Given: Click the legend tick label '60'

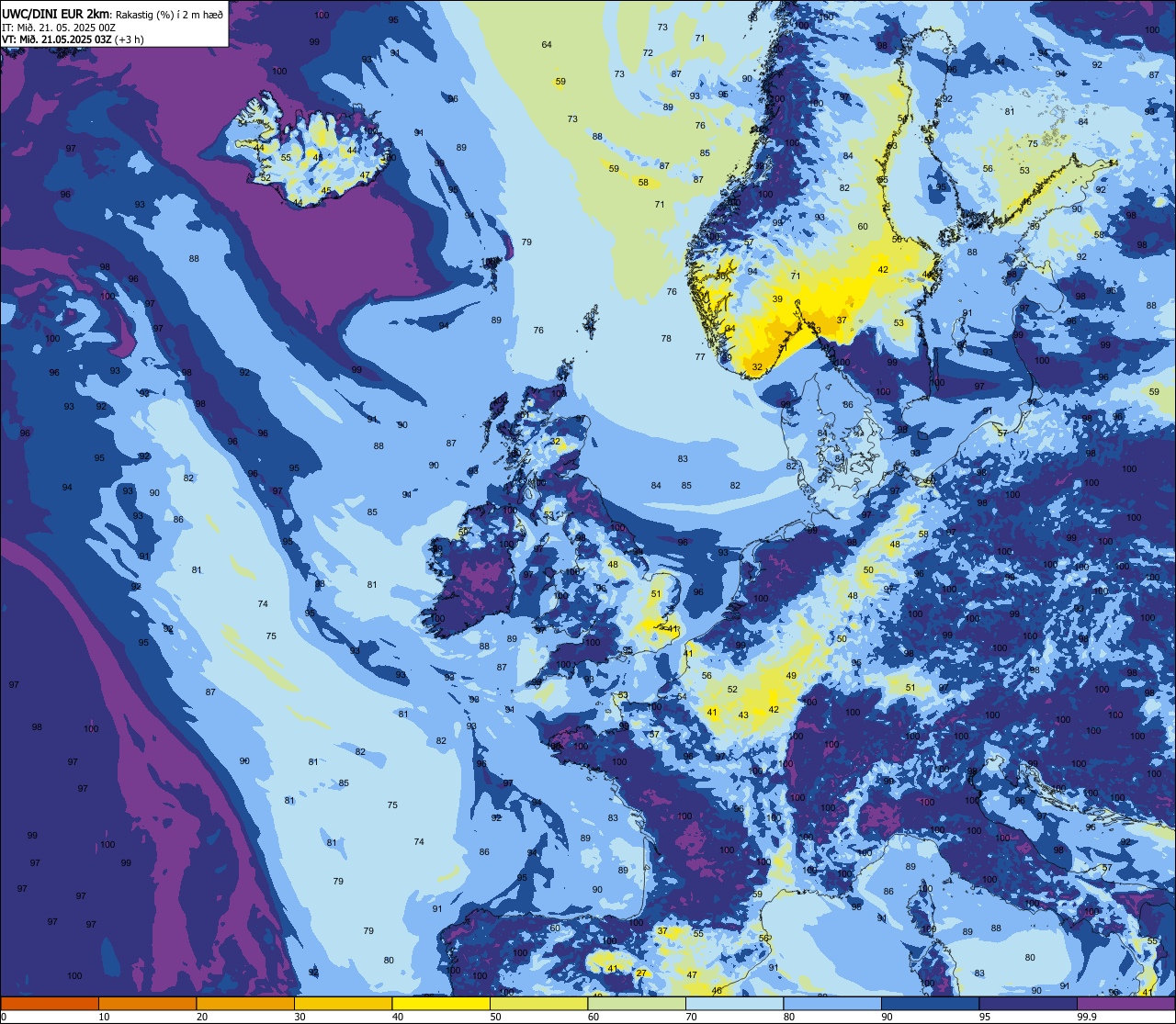Looking at the screenshot, I should point(594,1017).
